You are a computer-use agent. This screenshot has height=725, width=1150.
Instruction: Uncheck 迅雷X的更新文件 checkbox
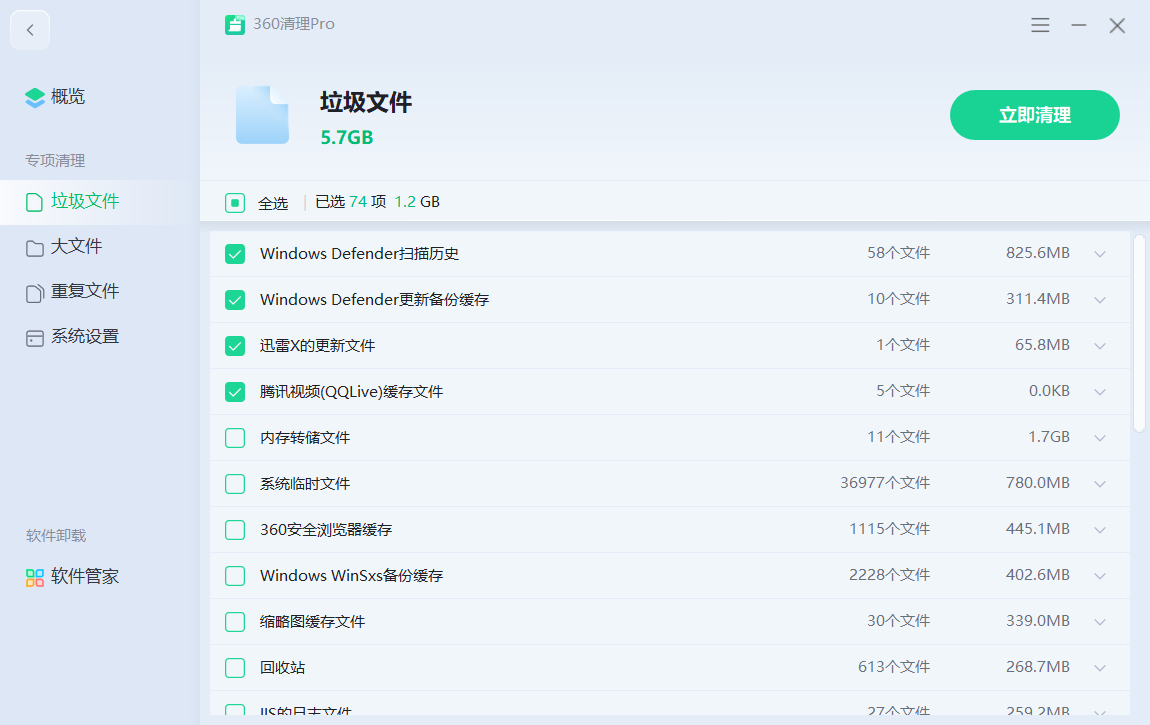pyautogui.click(x=235, y=345)
